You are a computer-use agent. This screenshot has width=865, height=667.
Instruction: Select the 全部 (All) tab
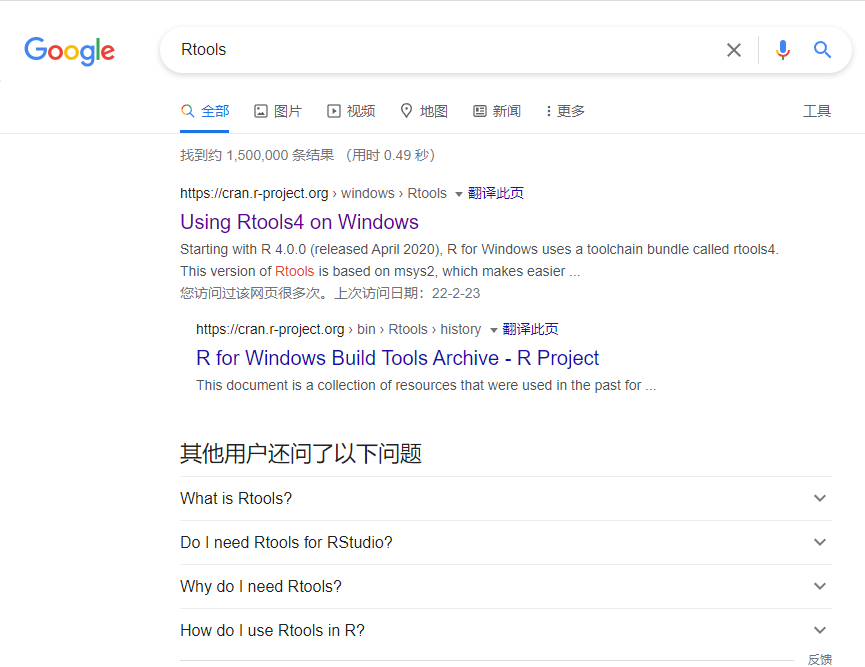205,111
